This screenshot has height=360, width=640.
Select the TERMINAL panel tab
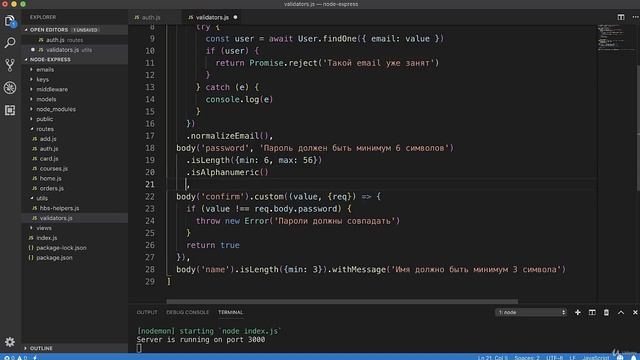pos(230,312)
